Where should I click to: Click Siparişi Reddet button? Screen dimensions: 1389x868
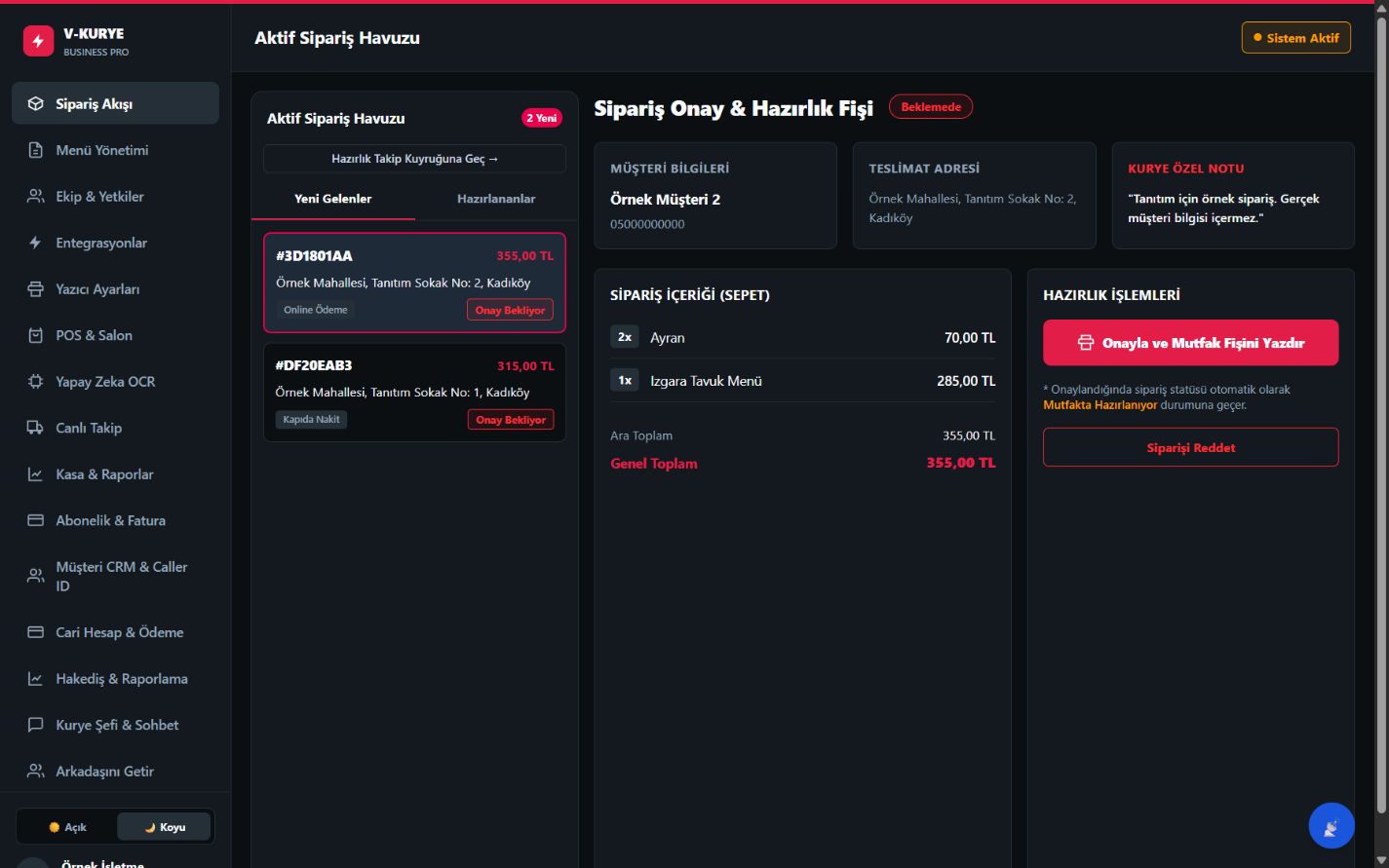click(x=1191, y=448)
